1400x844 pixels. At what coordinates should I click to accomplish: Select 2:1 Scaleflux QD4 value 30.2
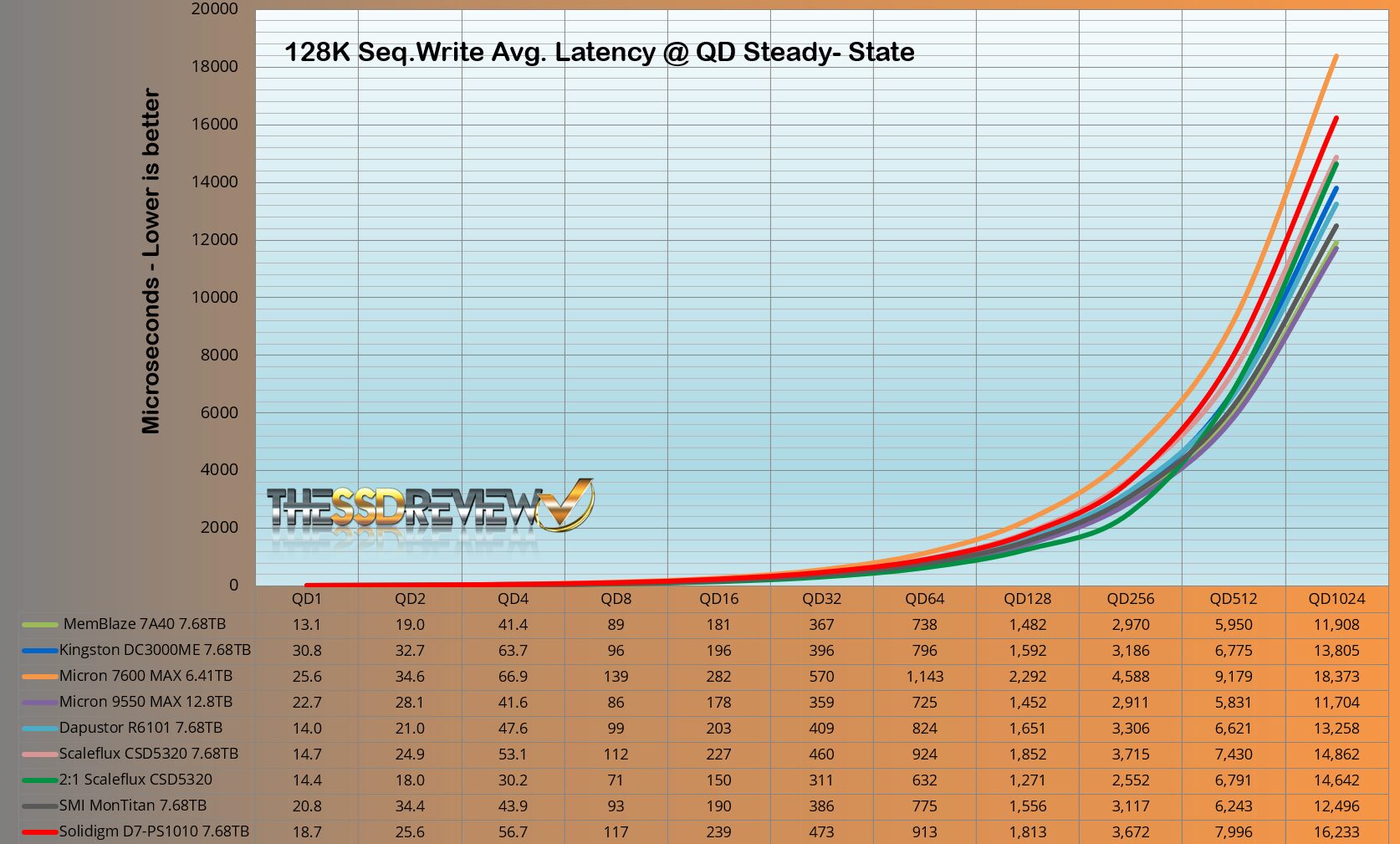point(513,780)
